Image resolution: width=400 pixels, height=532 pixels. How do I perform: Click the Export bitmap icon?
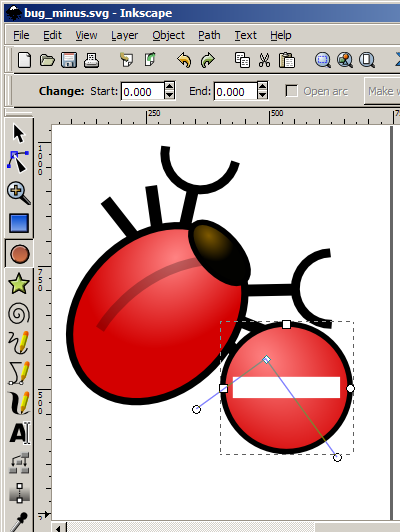coord(150,60)
